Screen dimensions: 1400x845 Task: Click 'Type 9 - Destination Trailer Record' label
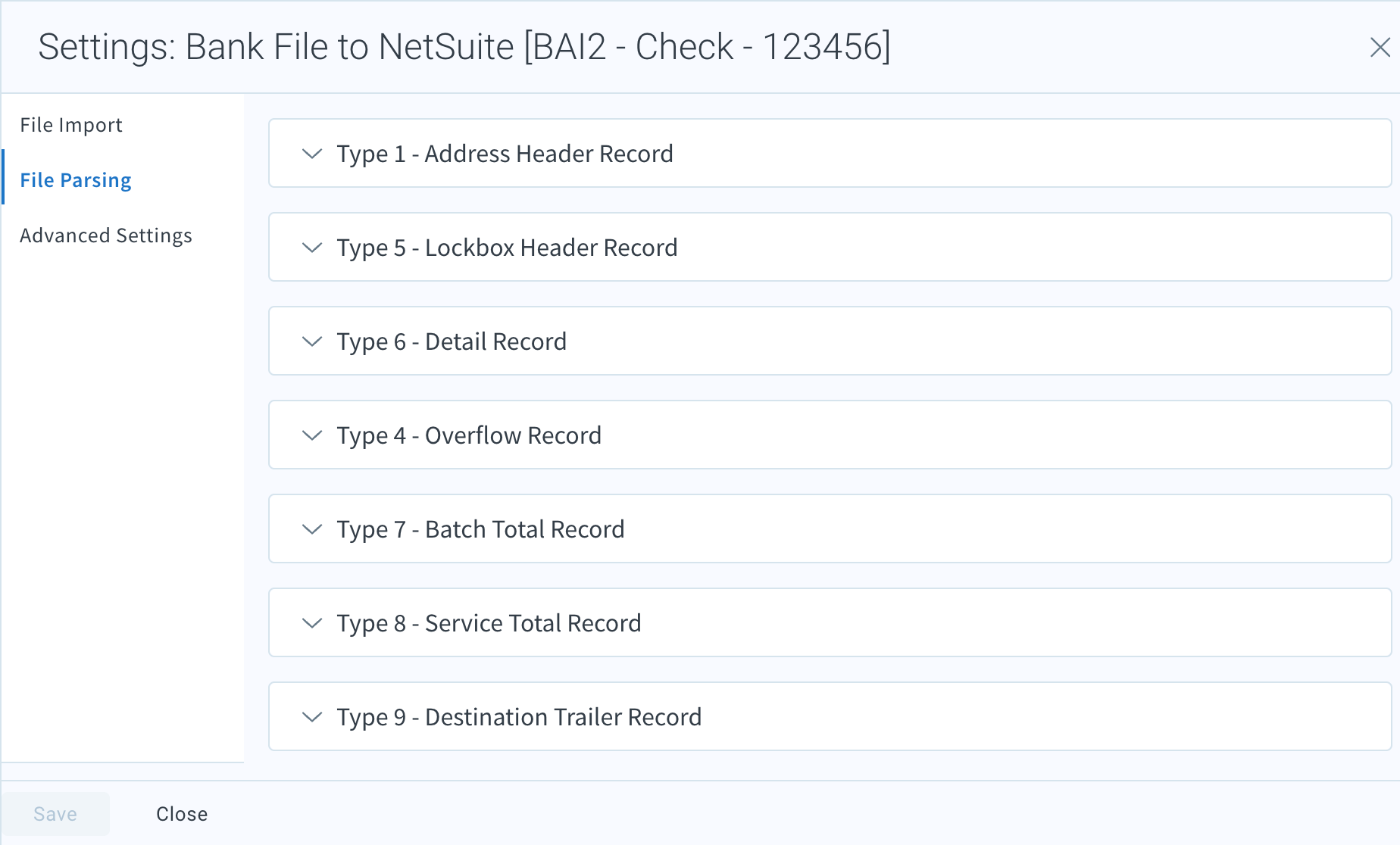(x=520, y=717)
